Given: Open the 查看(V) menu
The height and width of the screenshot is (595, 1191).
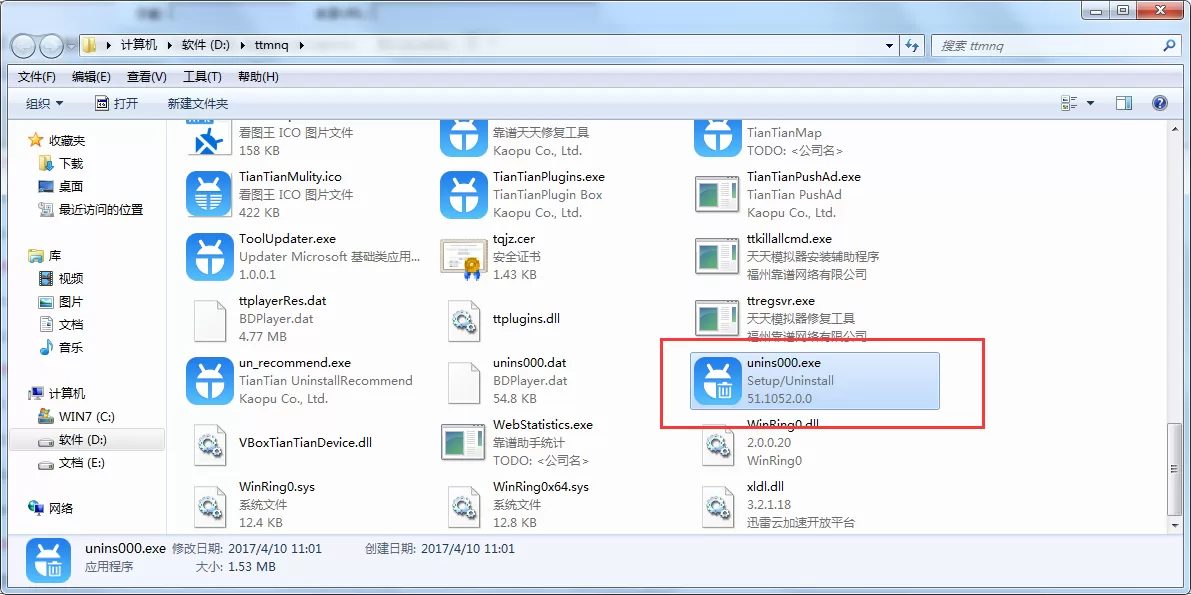Looking at the screenshot, I should click(147, 77).
